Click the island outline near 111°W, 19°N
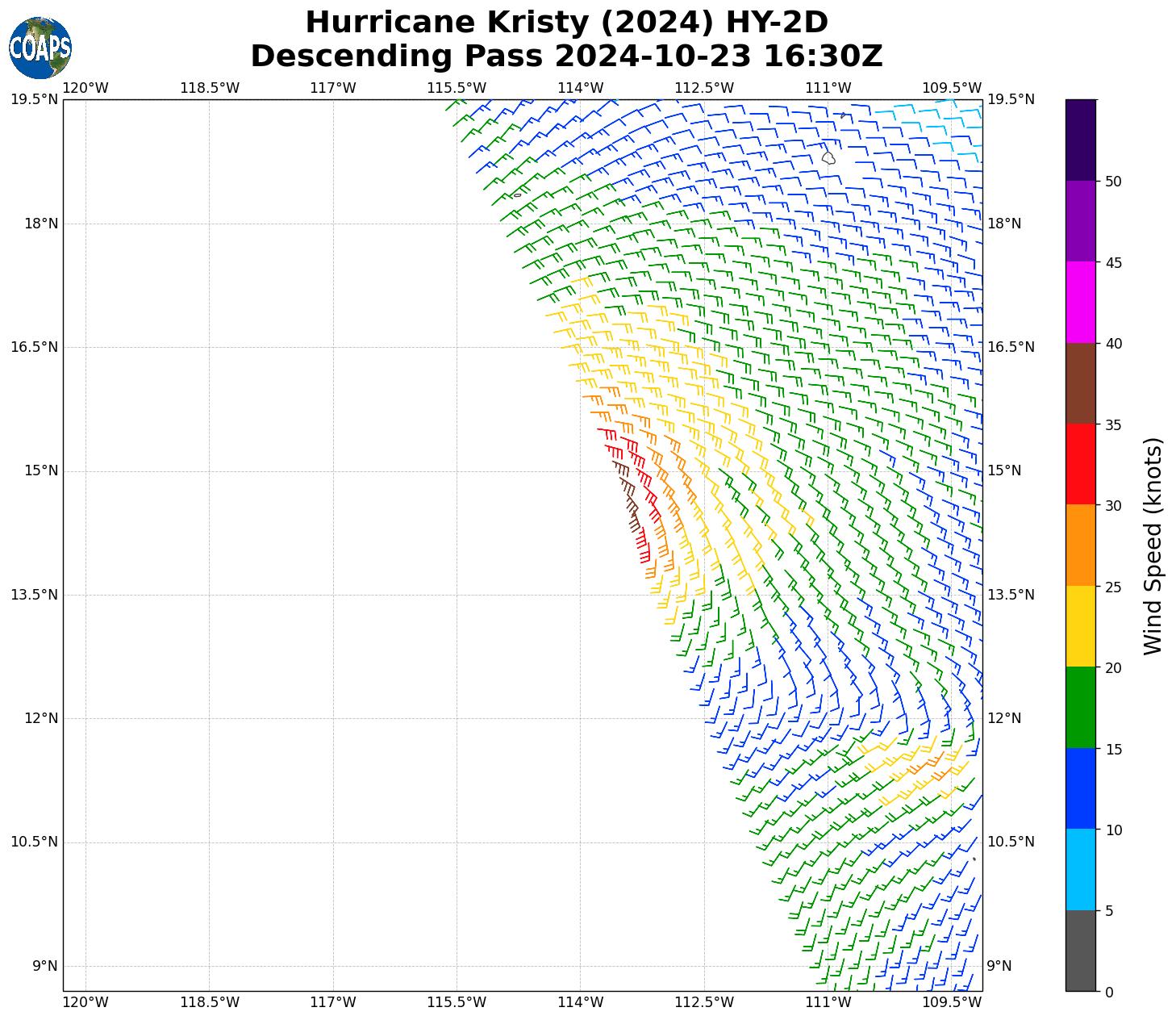 point(828,158)
